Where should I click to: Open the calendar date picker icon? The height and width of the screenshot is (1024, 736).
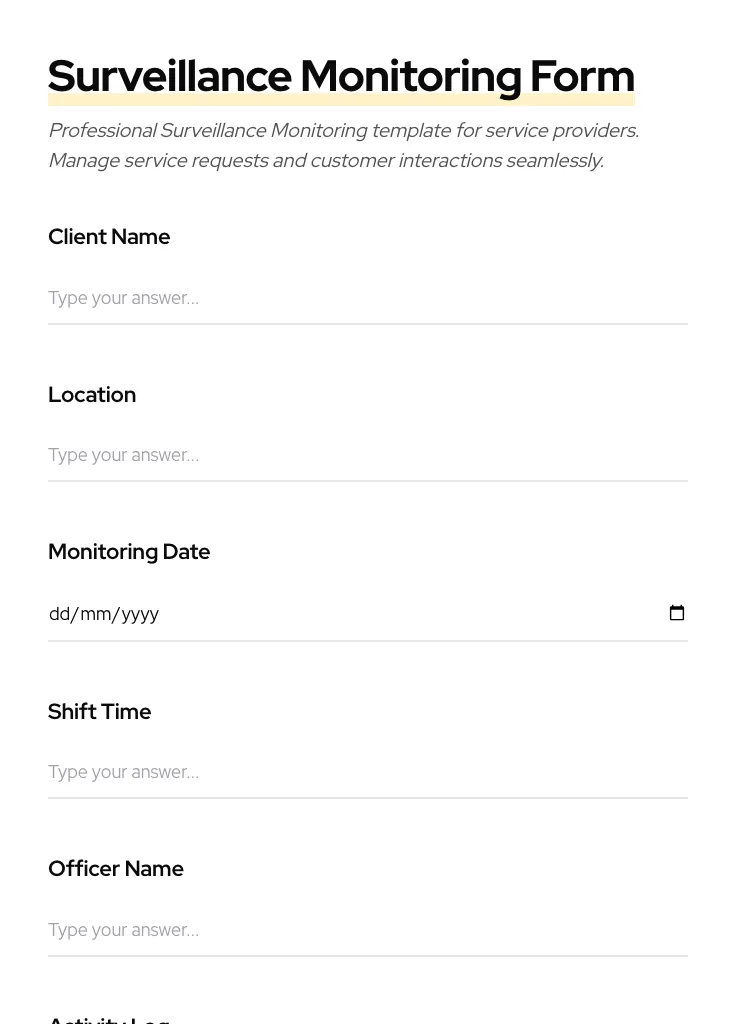(677, 613)
